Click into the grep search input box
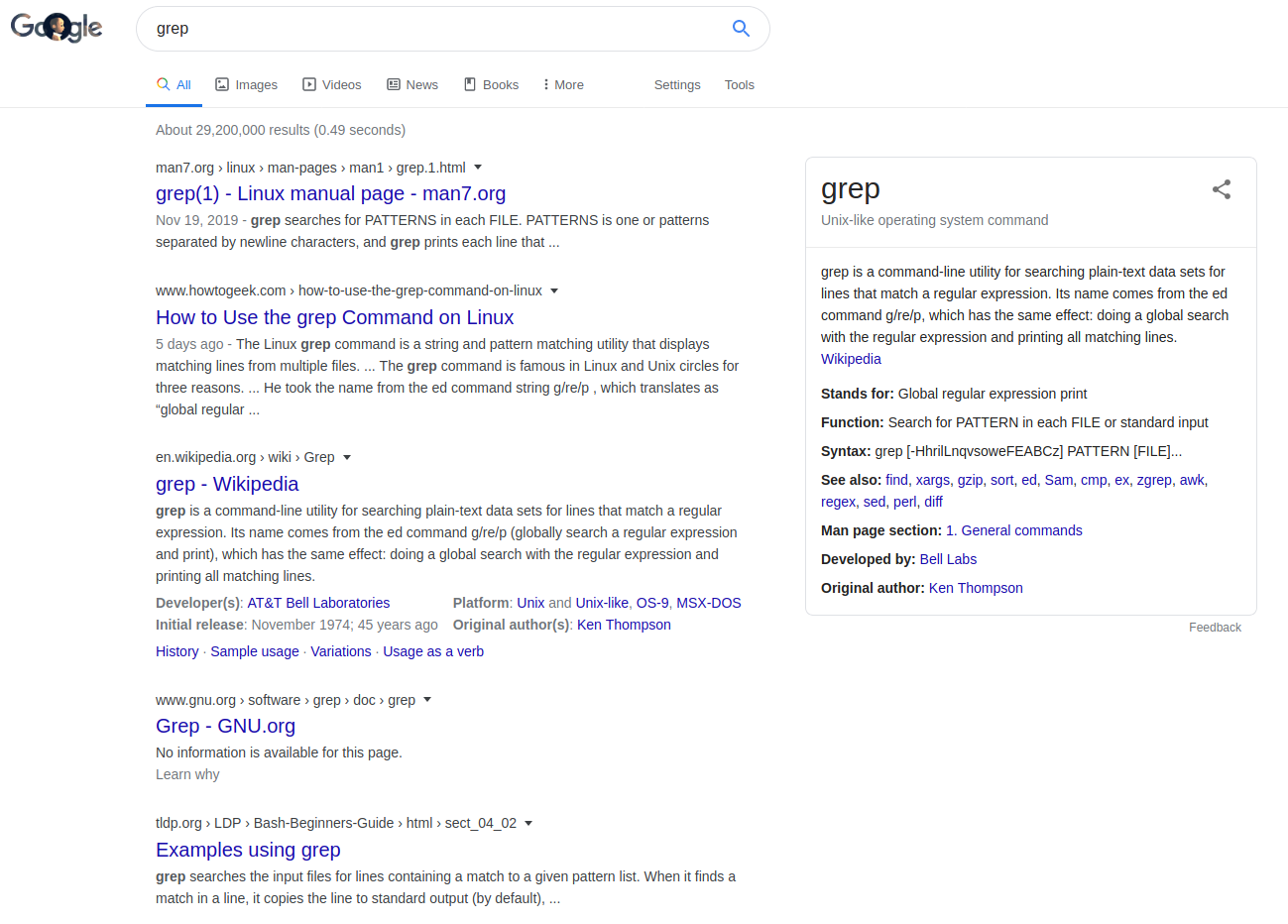This screenshot has width=1288, height=924. tap(436, 29)
